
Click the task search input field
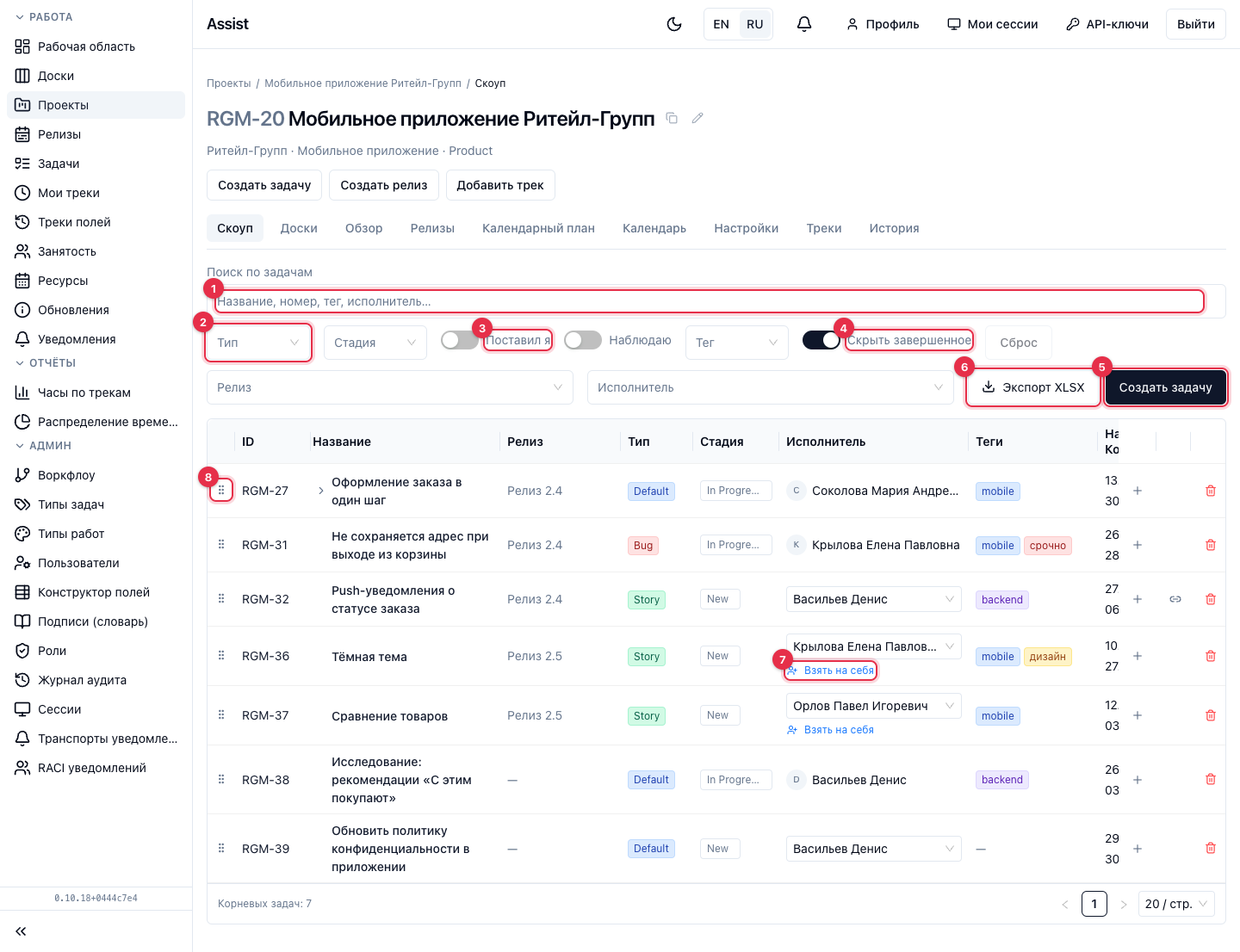click(716, 301)
